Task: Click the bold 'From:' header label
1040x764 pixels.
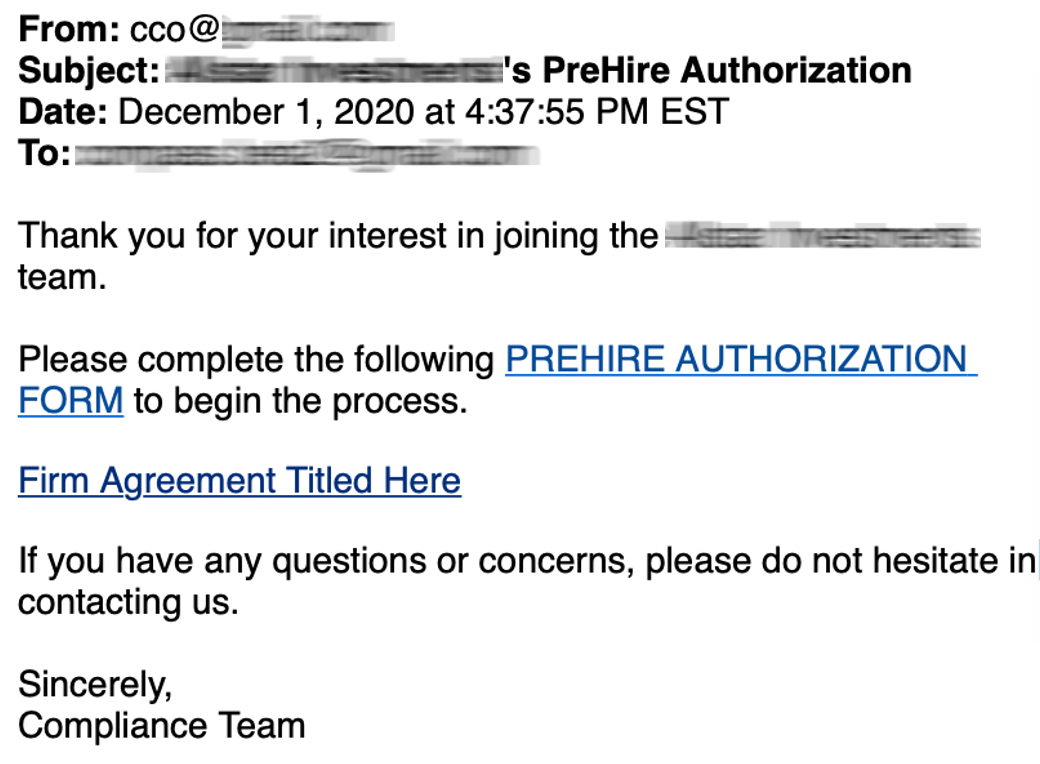Action: (x=69, y=30)
